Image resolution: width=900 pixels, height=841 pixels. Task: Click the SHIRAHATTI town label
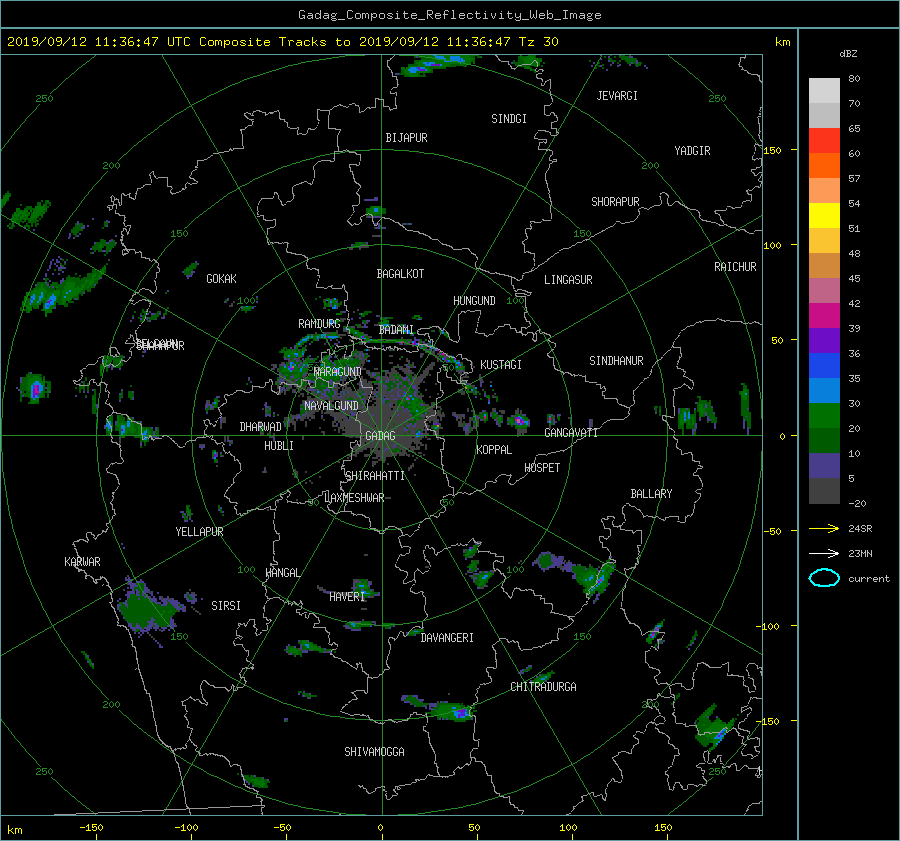point(375,476)
